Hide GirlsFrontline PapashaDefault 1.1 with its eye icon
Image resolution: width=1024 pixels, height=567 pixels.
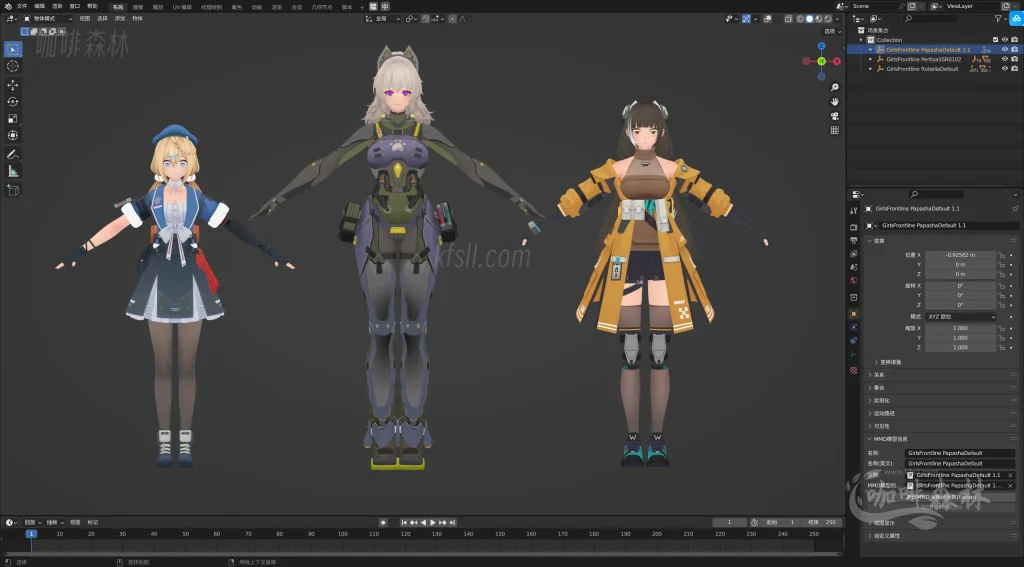1005,50
